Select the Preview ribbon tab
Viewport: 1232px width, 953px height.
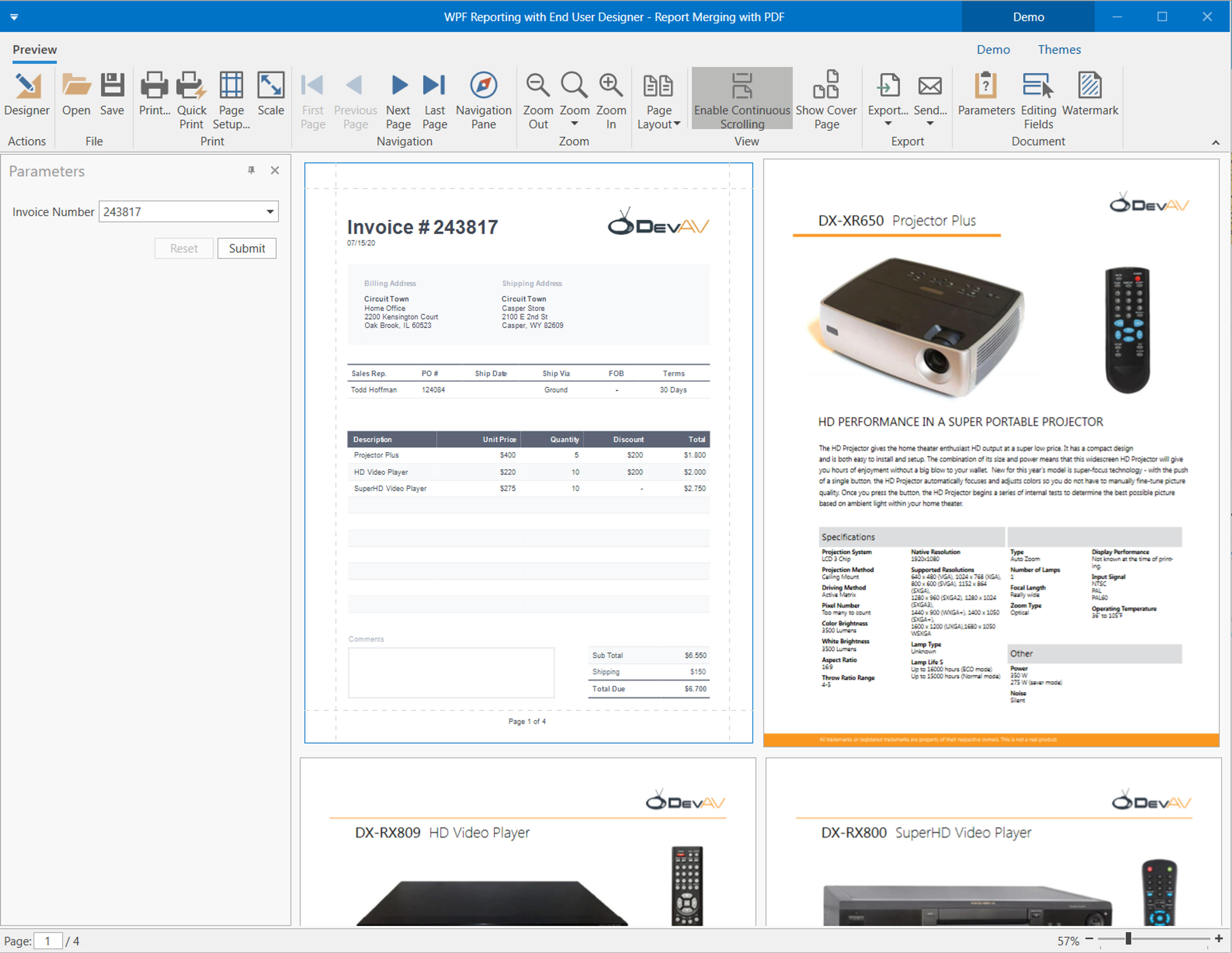[x=34, y=50]
